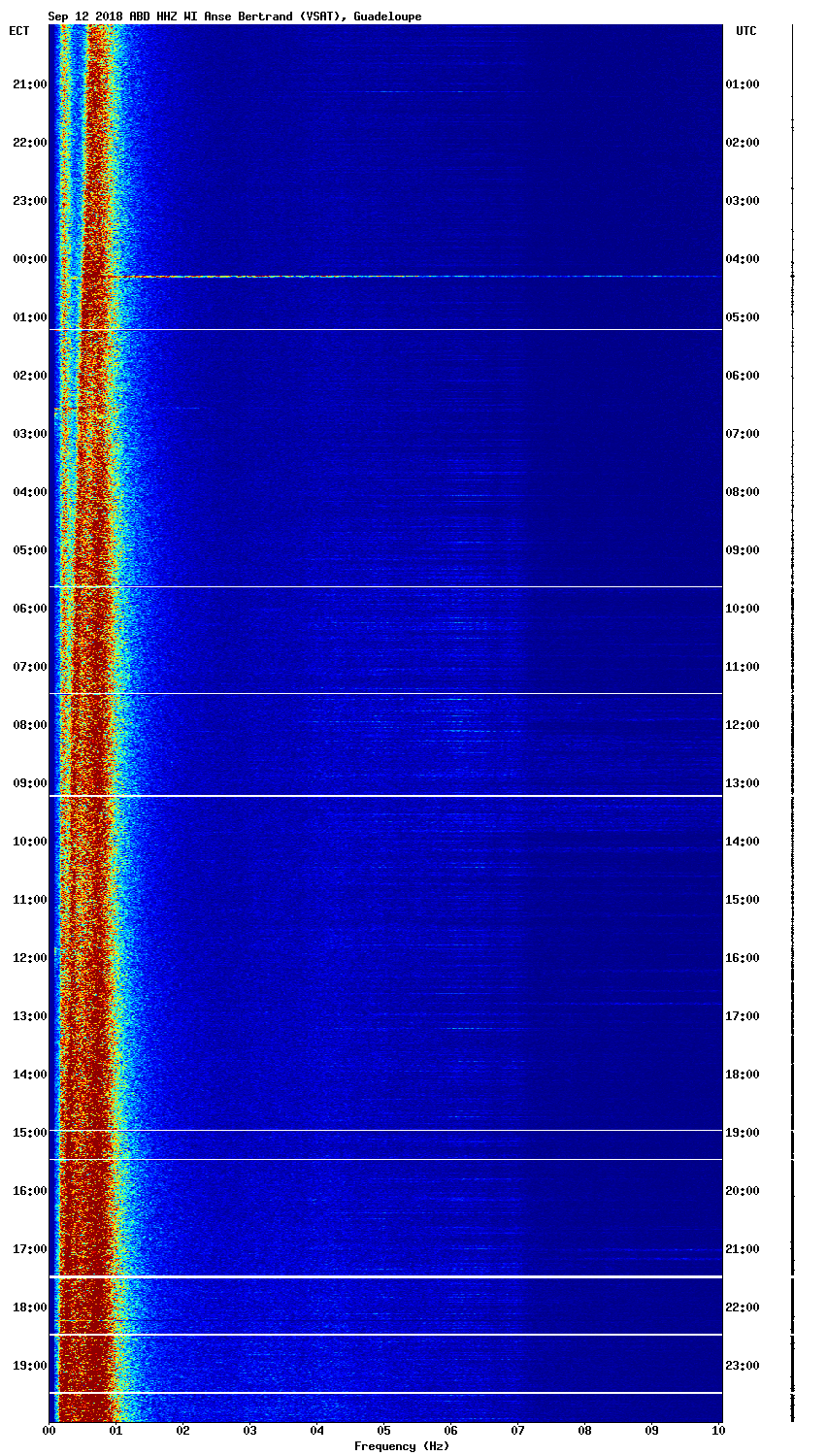Screen dimensions: 827x1456
Task: Click the 01:00 tick on UTC axis
Action: [x=743, y=84]
